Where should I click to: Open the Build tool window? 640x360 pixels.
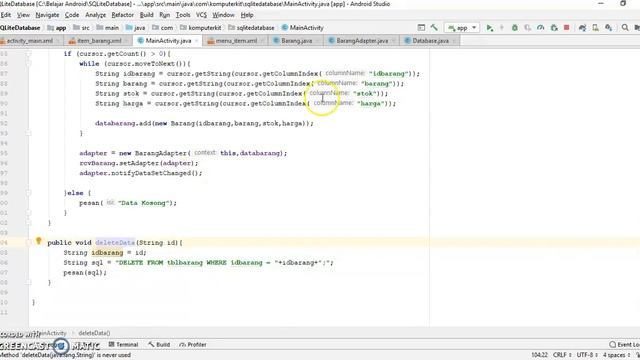pos(159,344)
